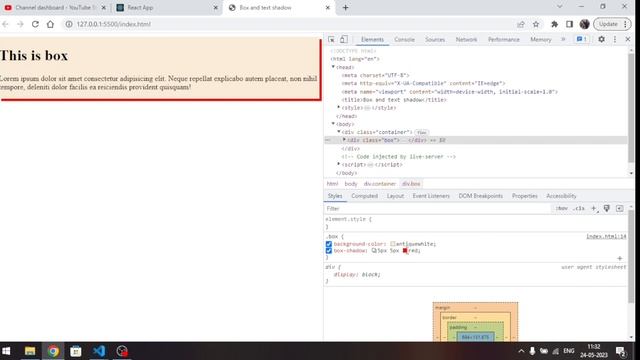Viewport: 640px width, 360px height.
Task: Expand the script element node
Action: (339, 164)
